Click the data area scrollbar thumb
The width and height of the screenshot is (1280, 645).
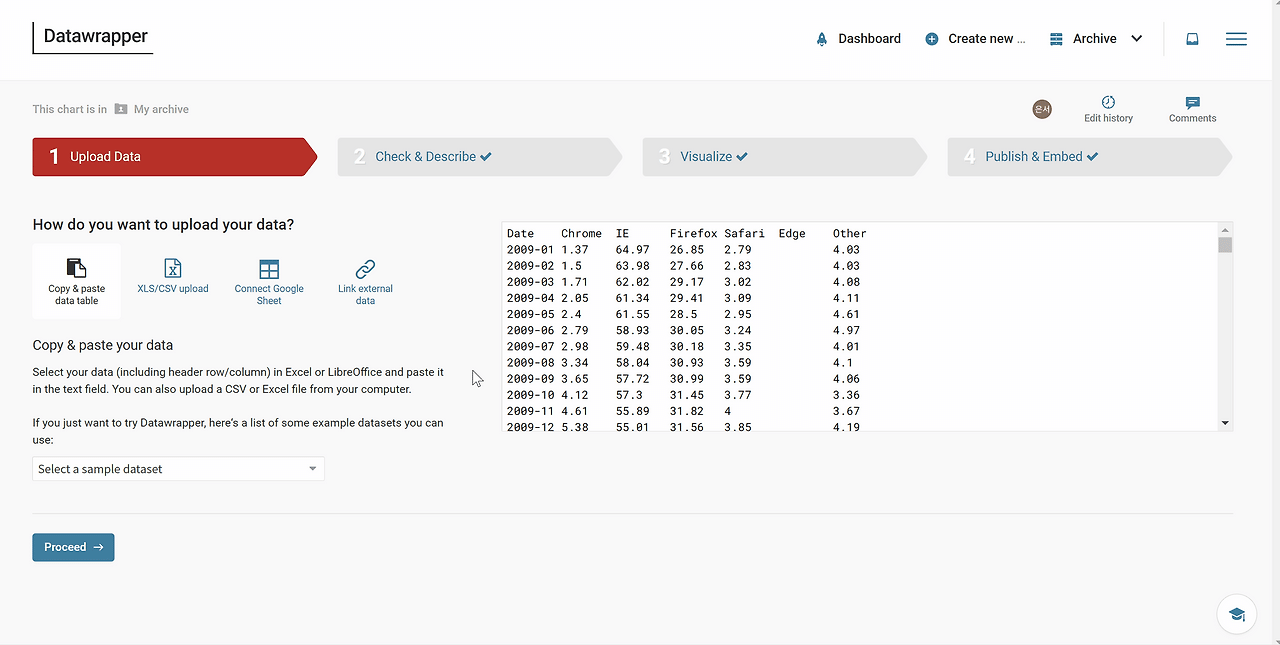(x=1225, y=245)
